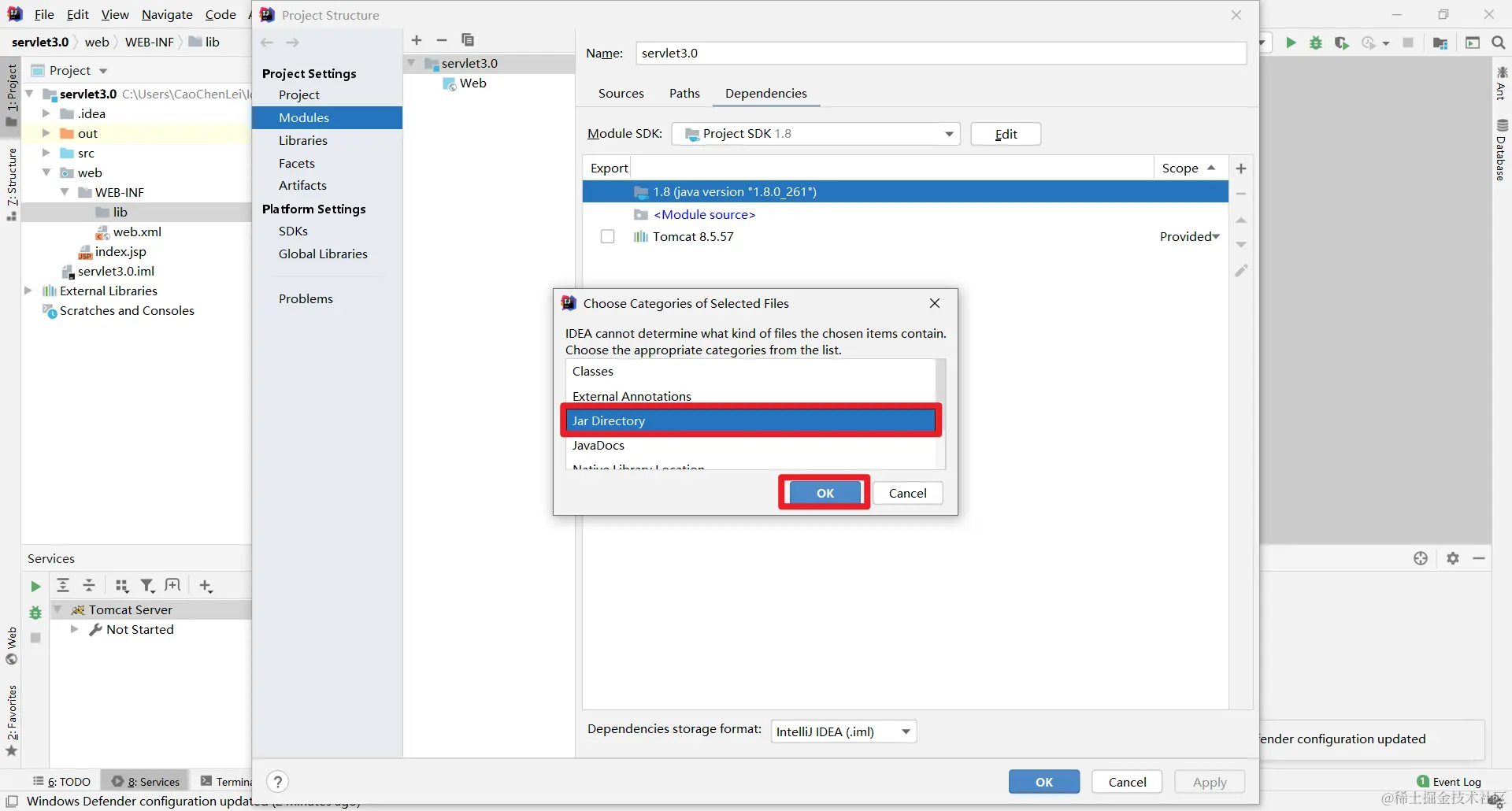This screenshot has height=811, width=1512.
Task: Move dependency up with arrow
Action: (1241, 220)
